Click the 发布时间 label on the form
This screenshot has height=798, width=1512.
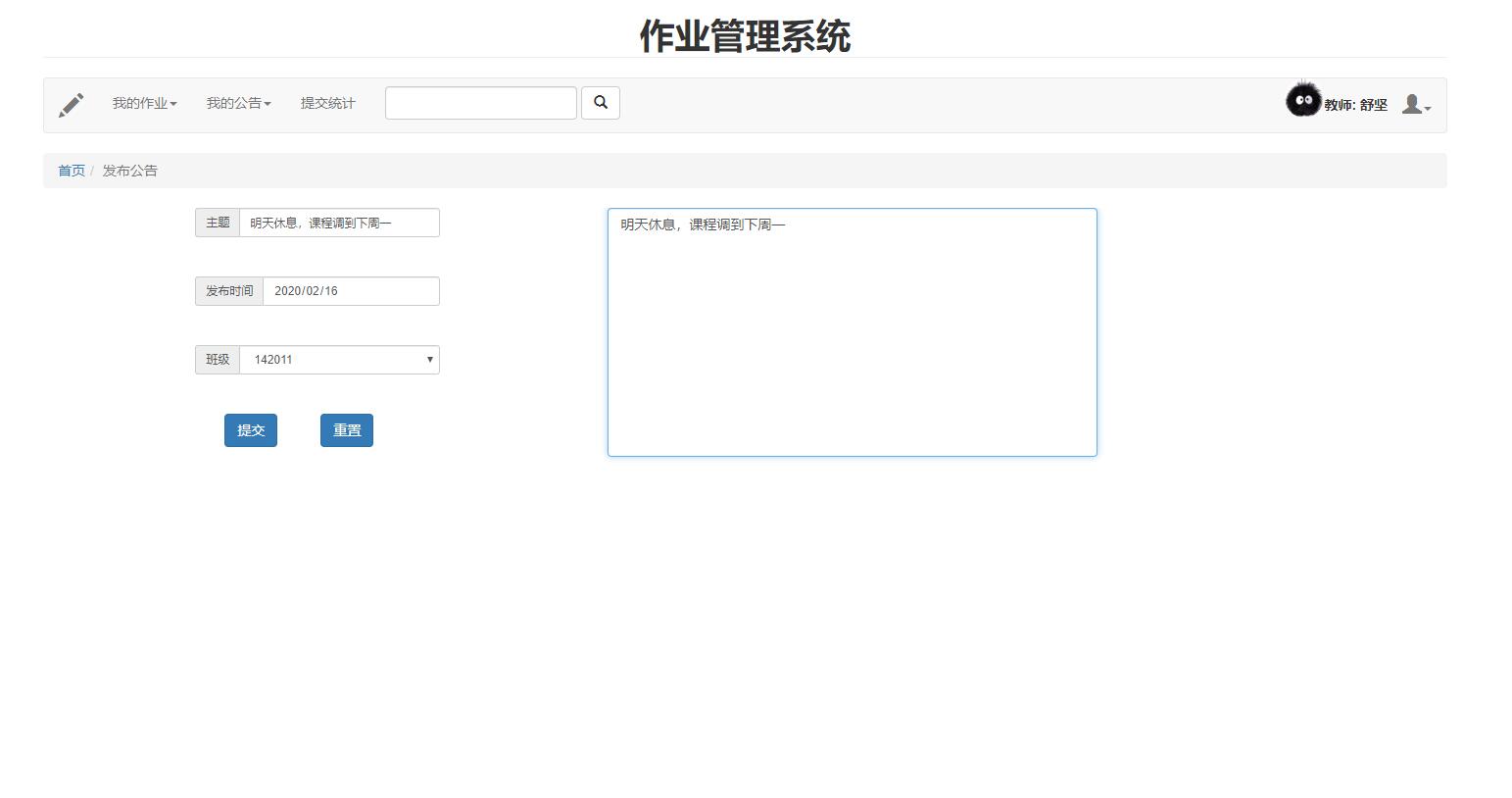pos(228,290)
